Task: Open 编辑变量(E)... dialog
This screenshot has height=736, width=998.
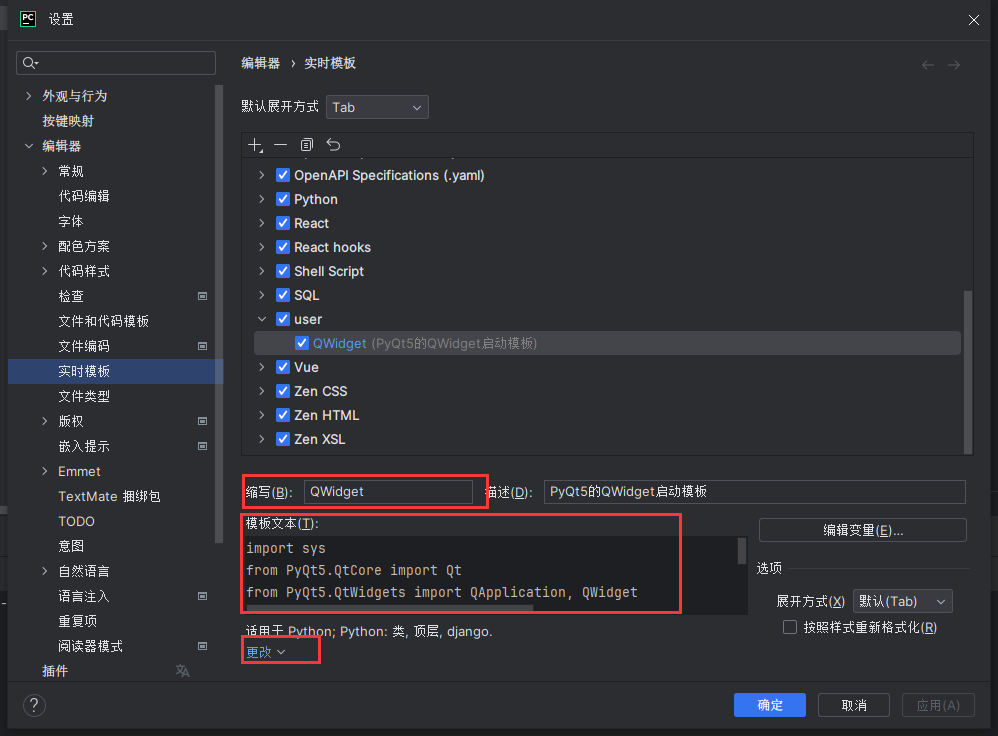Action: [863, 530]
